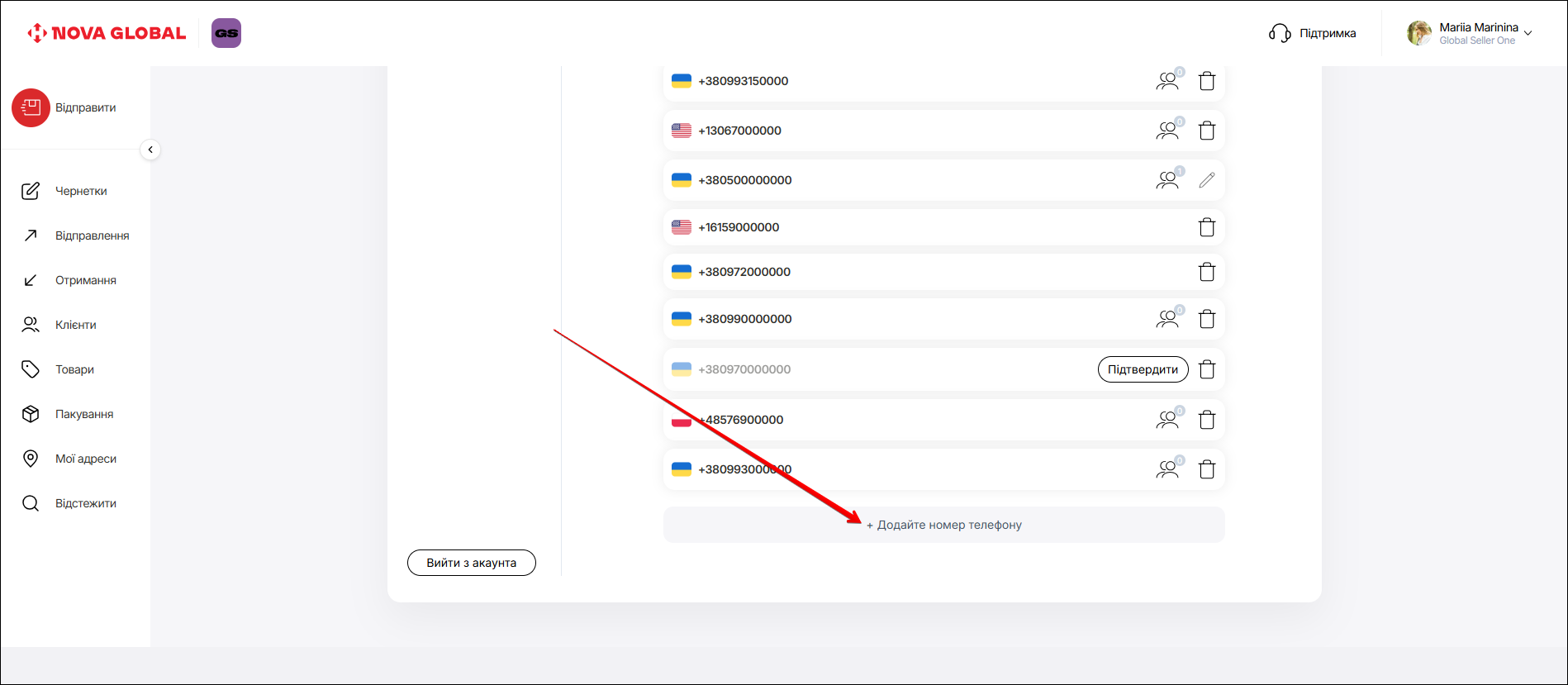Click contacts icon for +13067000000

click(1167, 131)
